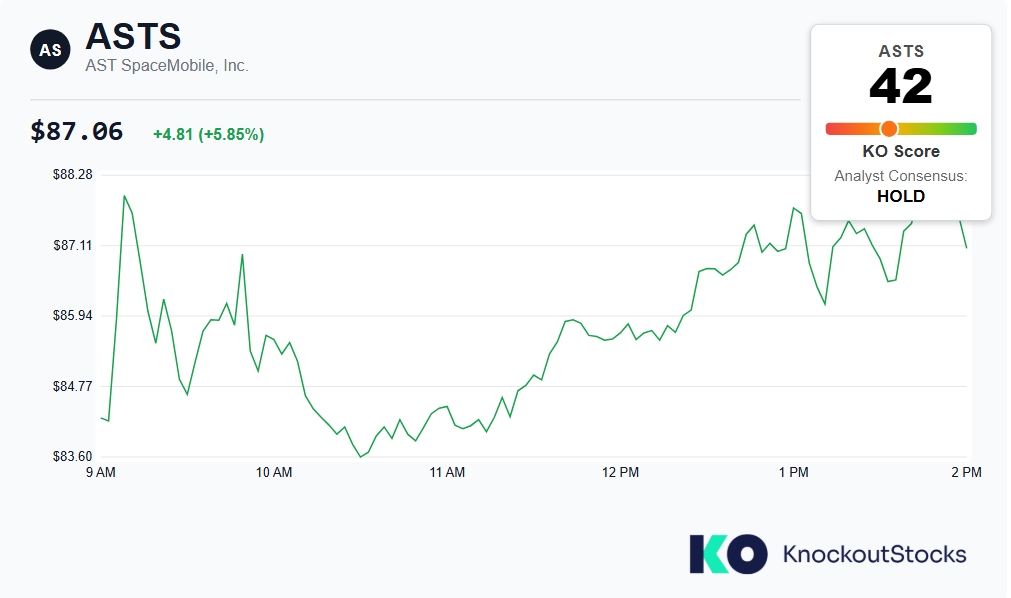The width and height of the screenshot is (1011, 598).
Task: Click the ASTS ticker heading
Action: pos(133,36)
